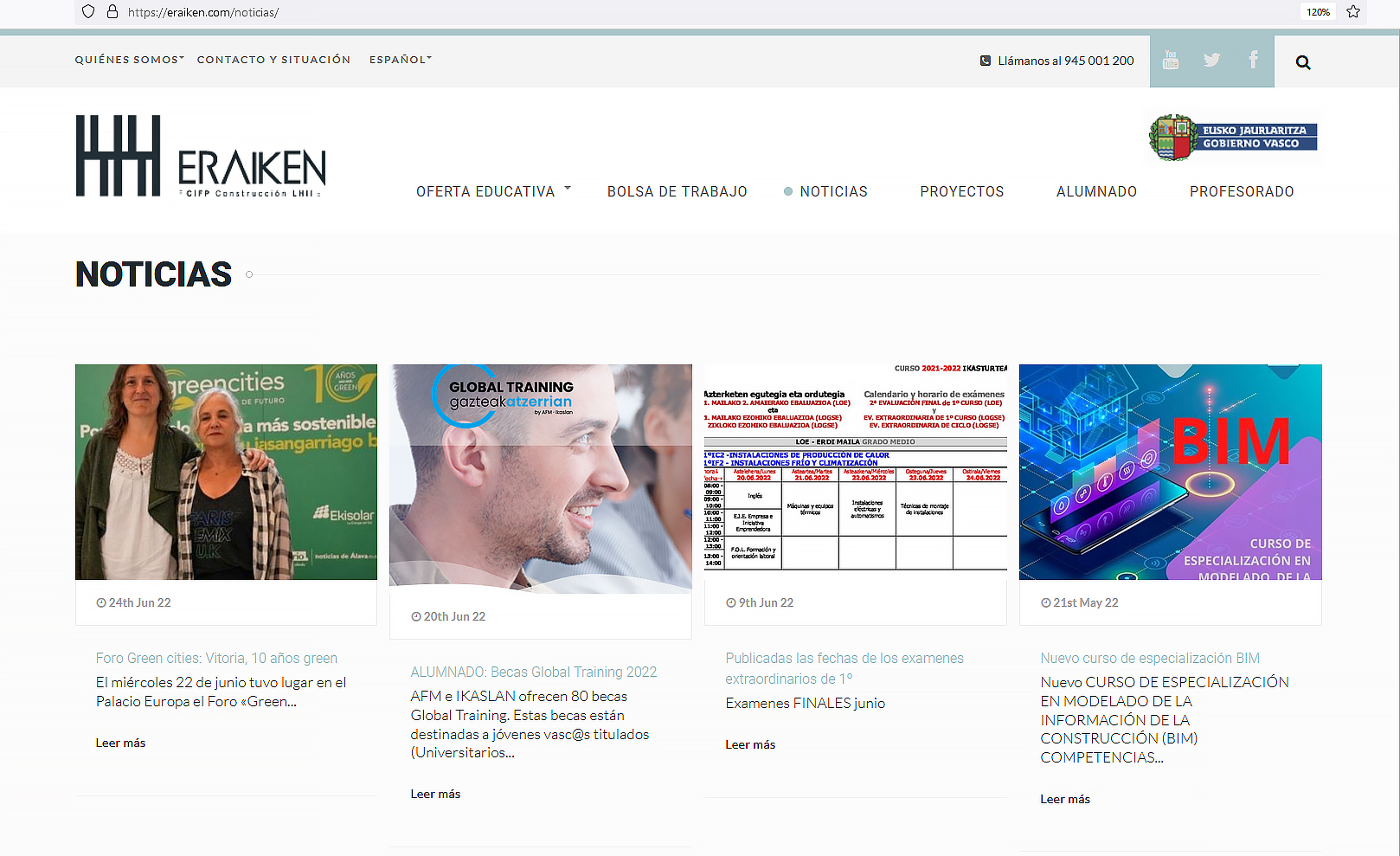Open Foro Green cities article title
The width and height of the screenshot is (1400, 856).
[216, 658]
